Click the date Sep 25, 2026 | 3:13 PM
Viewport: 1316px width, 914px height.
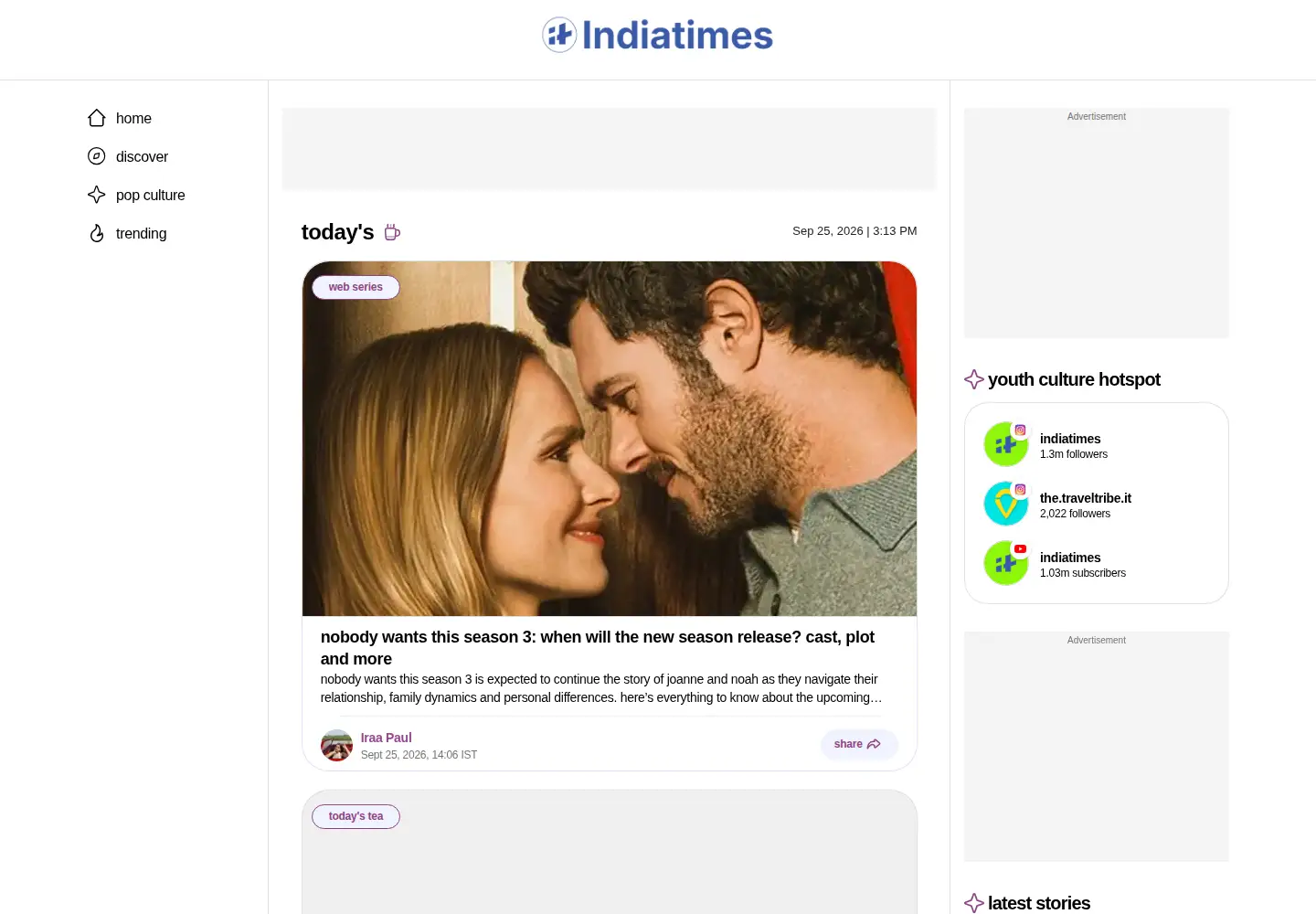(854, 231)
